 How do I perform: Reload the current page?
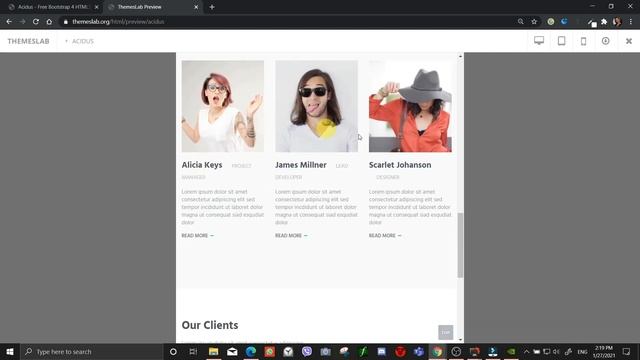tap(36, 22)
